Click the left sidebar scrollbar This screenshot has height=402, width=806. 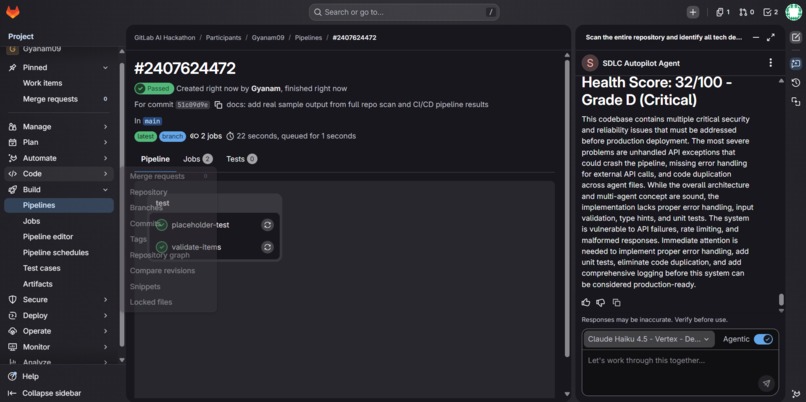pos(122,204)
